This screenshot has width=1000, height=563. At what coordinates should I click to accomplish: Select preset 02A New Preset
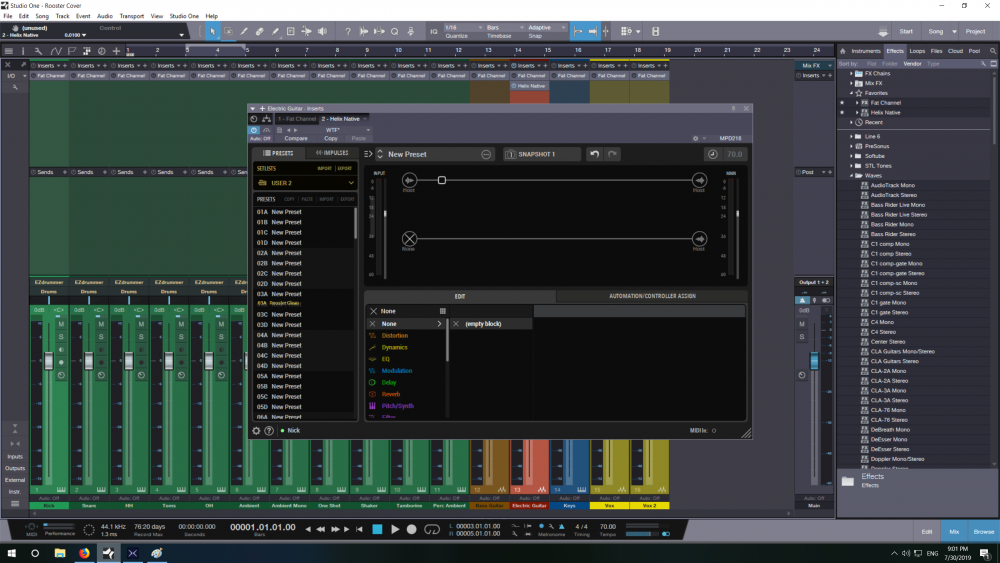[x=305, y=253]
